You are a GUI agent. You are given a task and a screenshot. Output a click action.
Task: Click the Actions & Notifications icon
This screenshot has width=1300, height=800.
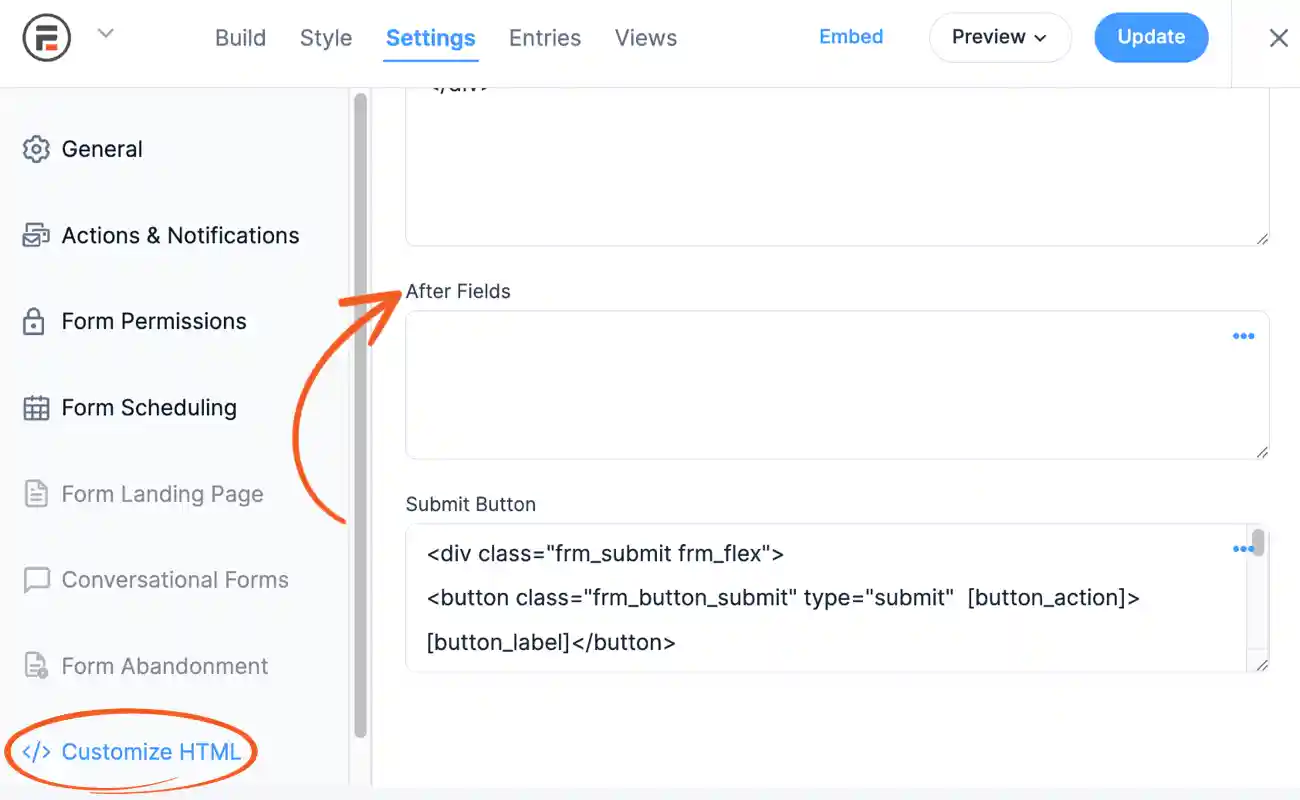click(x=36, y=234)
